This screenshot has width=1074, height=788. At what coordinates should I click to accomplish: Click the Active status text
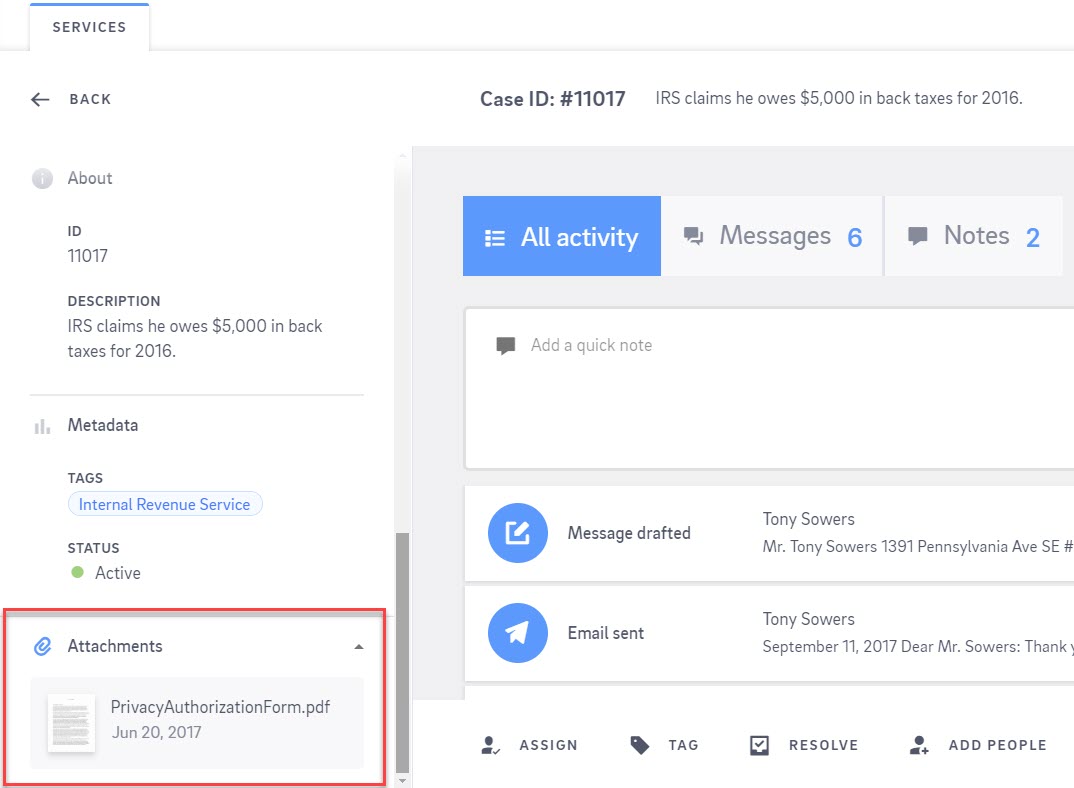coord(118,573)
